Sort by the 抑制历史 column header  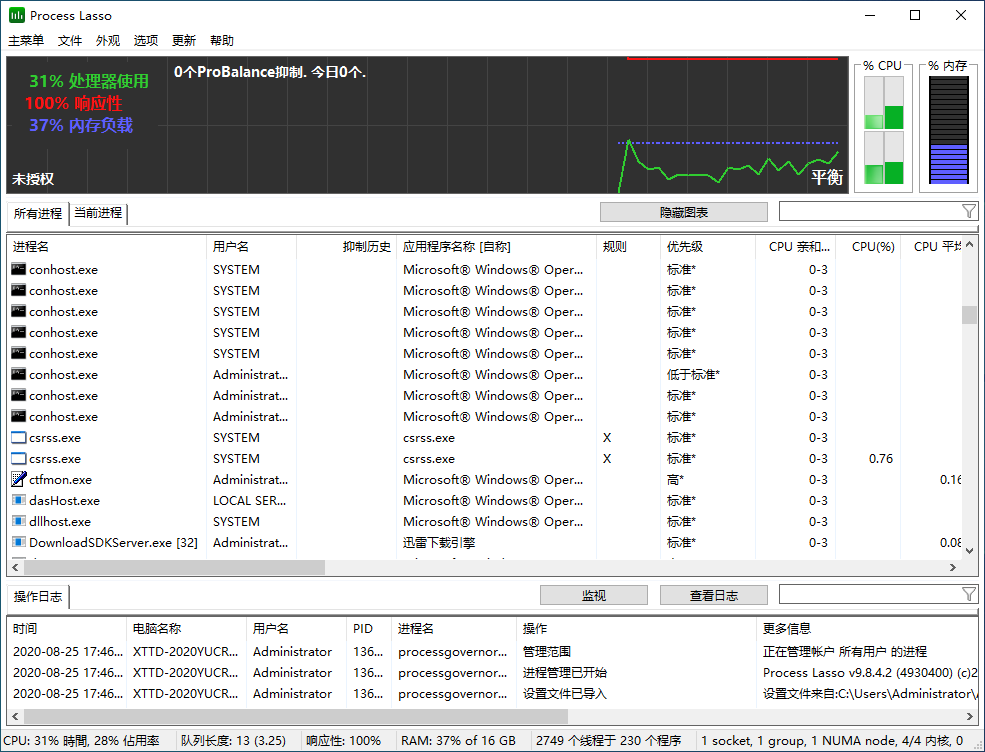tap(347, 247)
